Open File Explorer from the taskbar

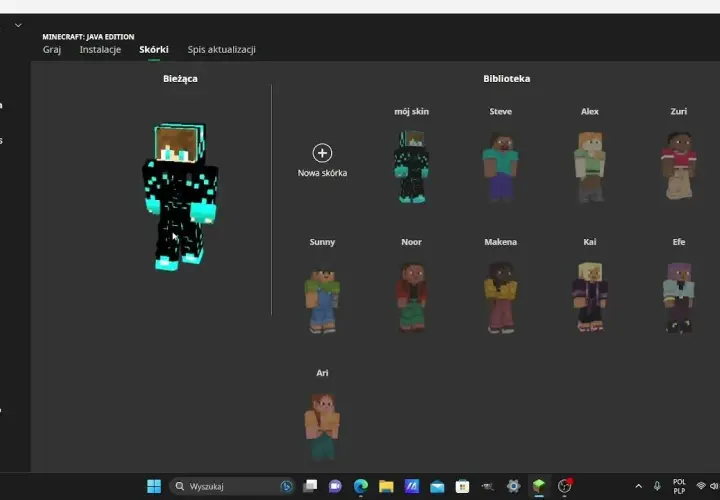[x=386, y=486]
